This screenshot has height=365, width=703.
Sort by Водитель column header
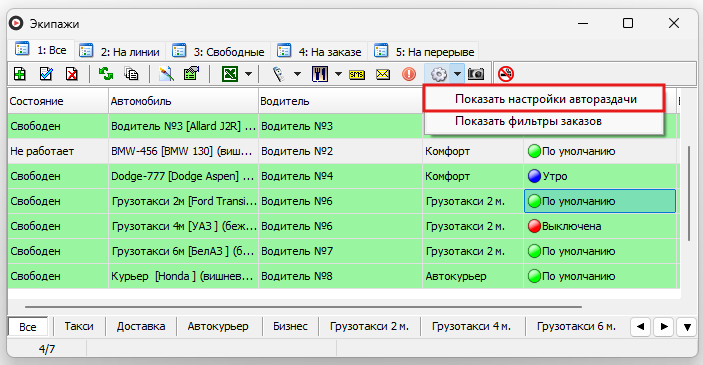coord(340,101)
